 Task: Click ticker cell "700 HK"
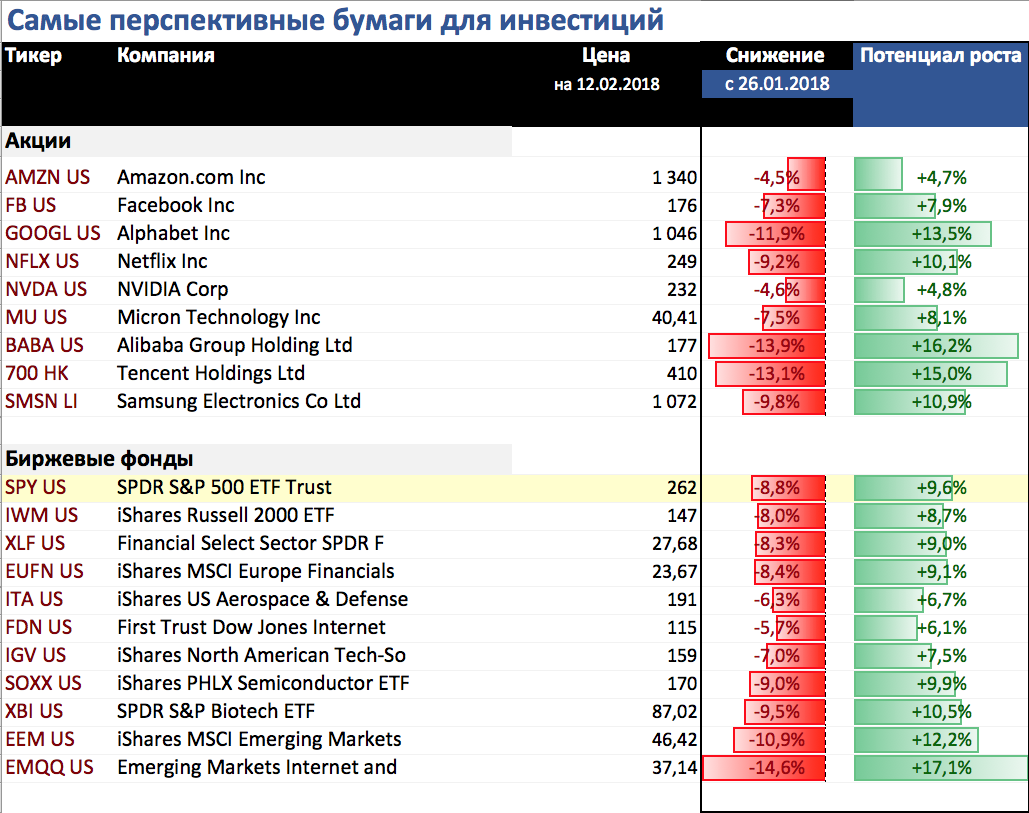click(x=37, y=373)
